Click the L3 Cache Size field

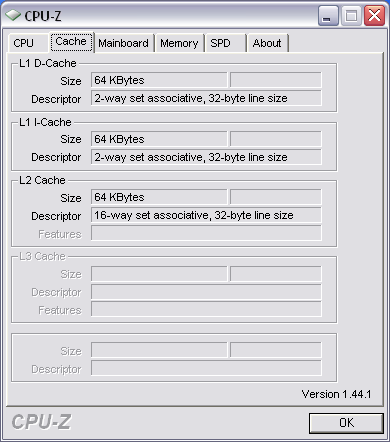point(159,274)
